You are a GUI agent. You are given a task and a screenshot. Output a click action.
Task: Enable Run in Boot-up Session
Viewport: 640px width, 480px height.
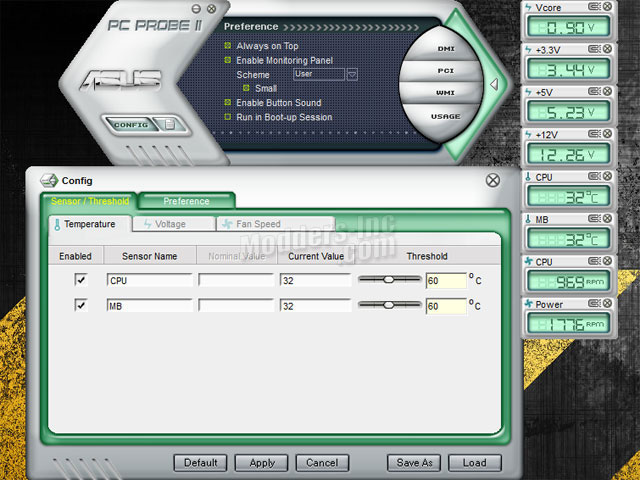[x=228, y=117]
